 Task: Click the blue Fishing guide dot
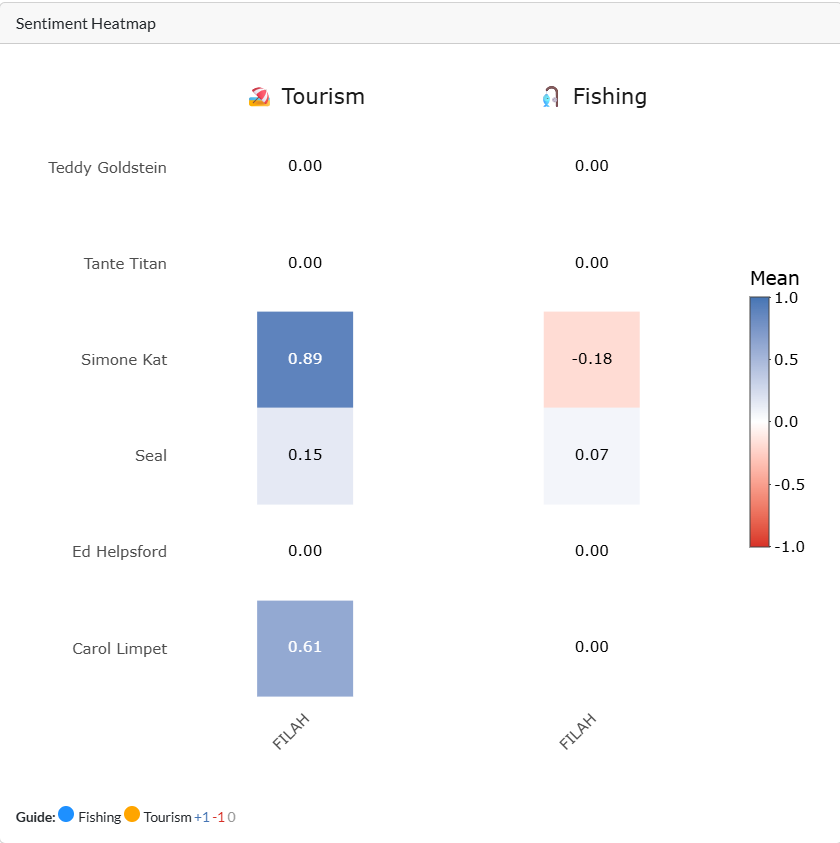point(66,815)
